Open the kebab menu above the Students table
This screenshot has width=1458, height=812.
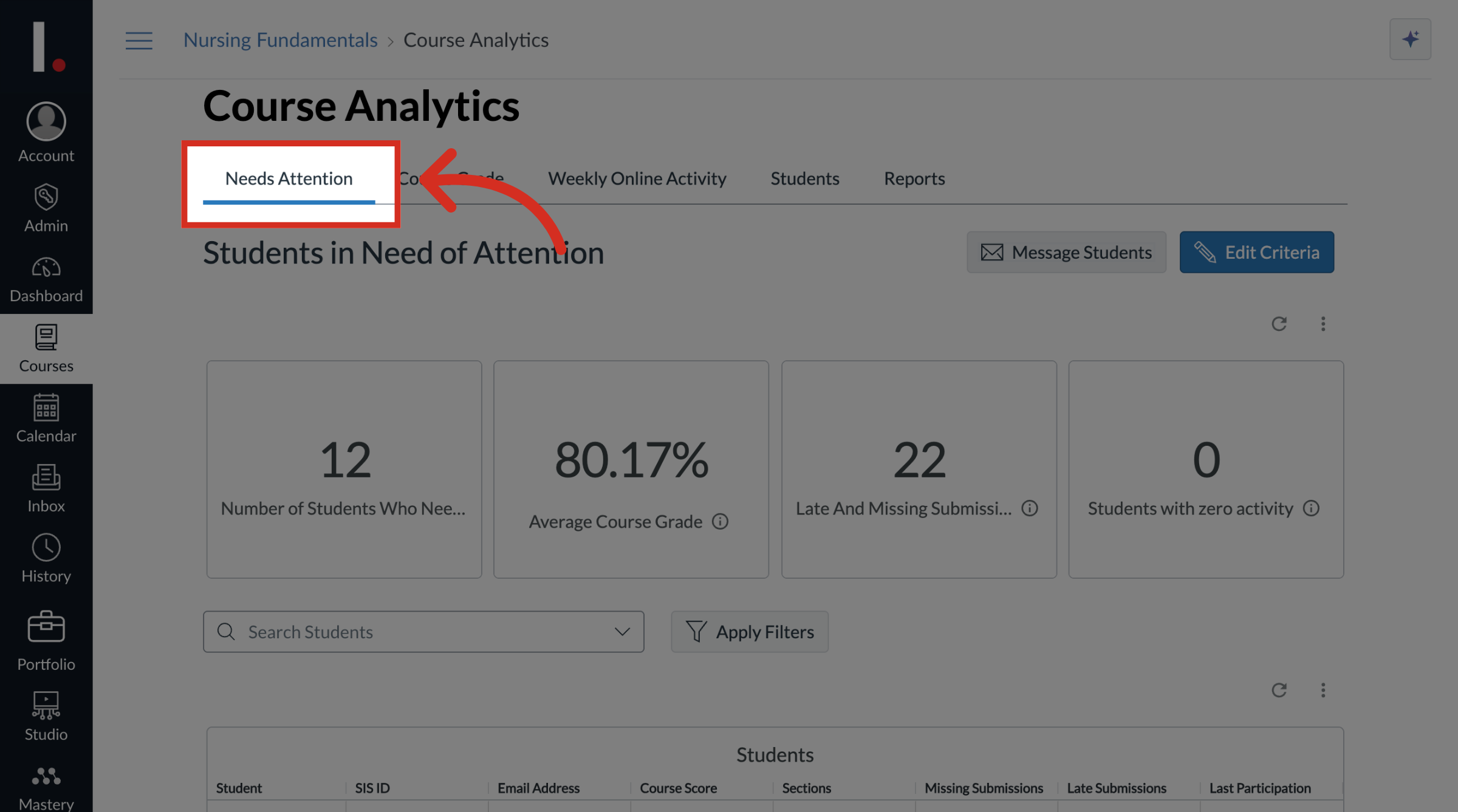[1323, 690]
